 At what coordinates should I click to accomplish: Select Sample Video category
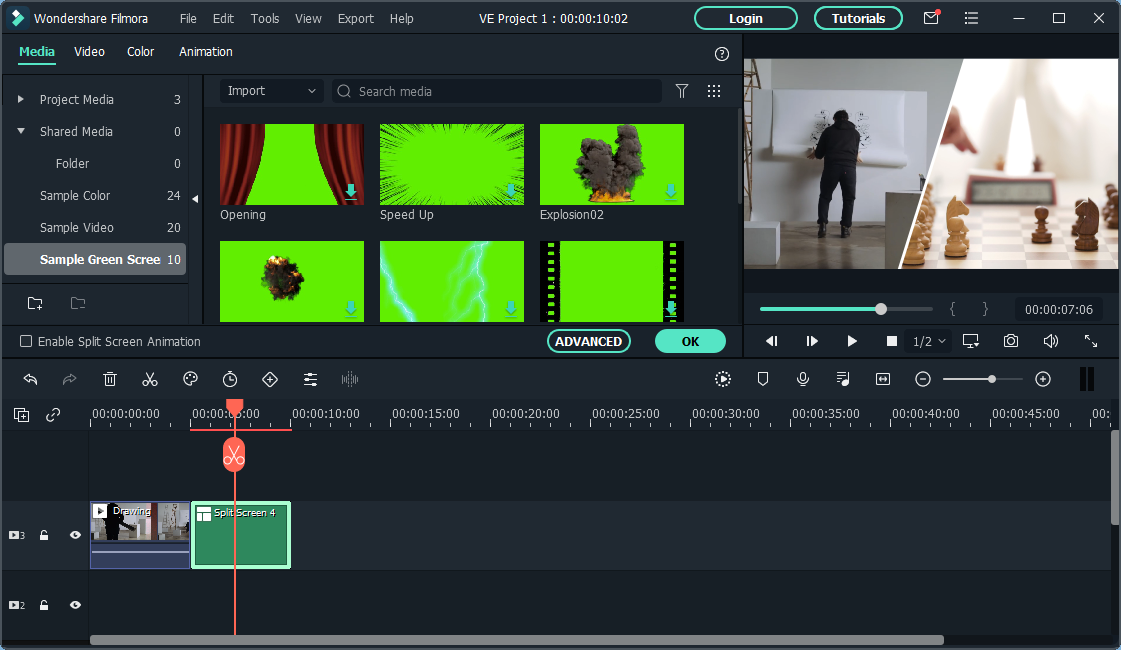pos(76,227)
